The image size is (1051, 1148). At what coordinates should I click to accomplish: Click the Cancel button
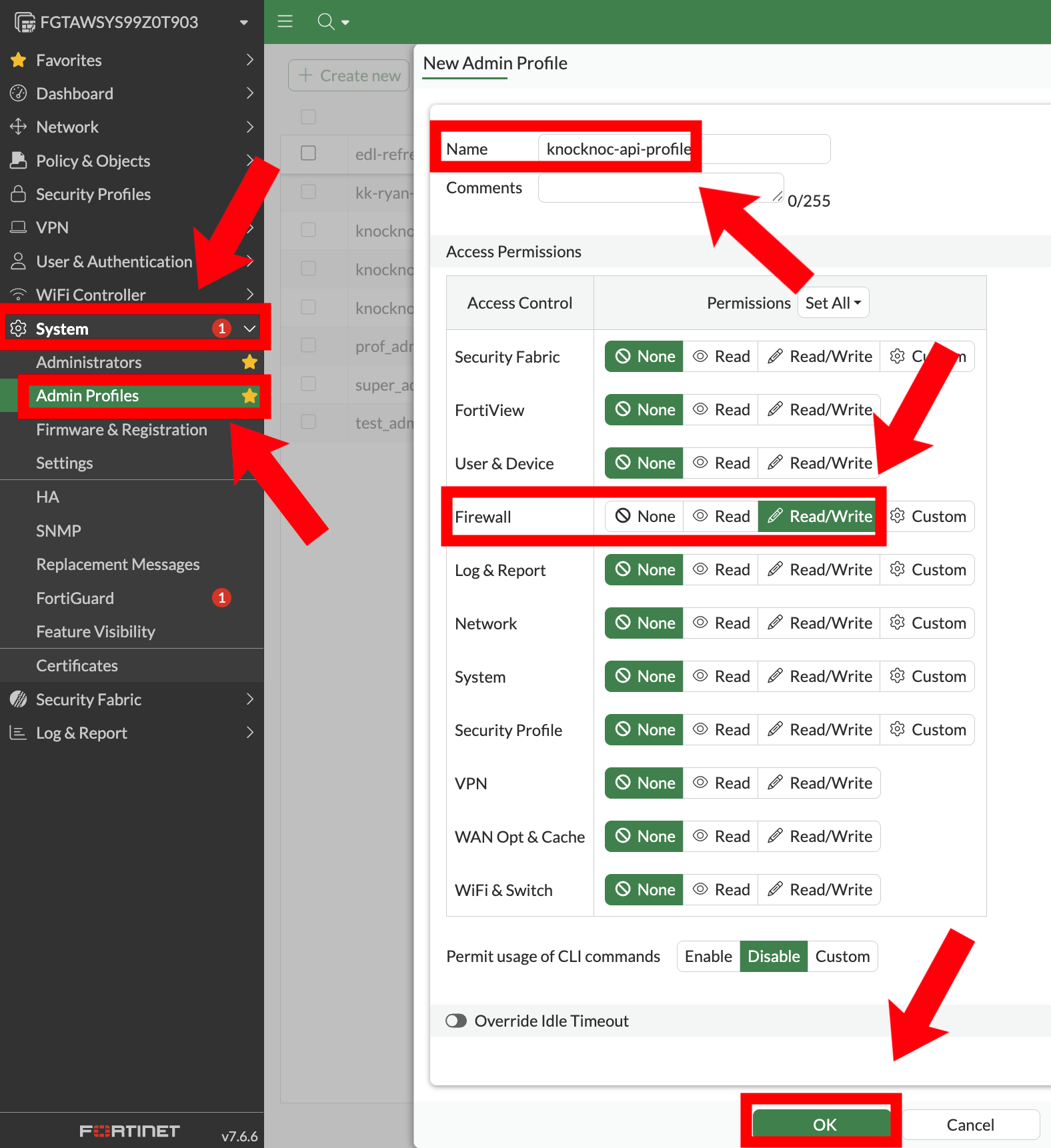(970, 1125)
